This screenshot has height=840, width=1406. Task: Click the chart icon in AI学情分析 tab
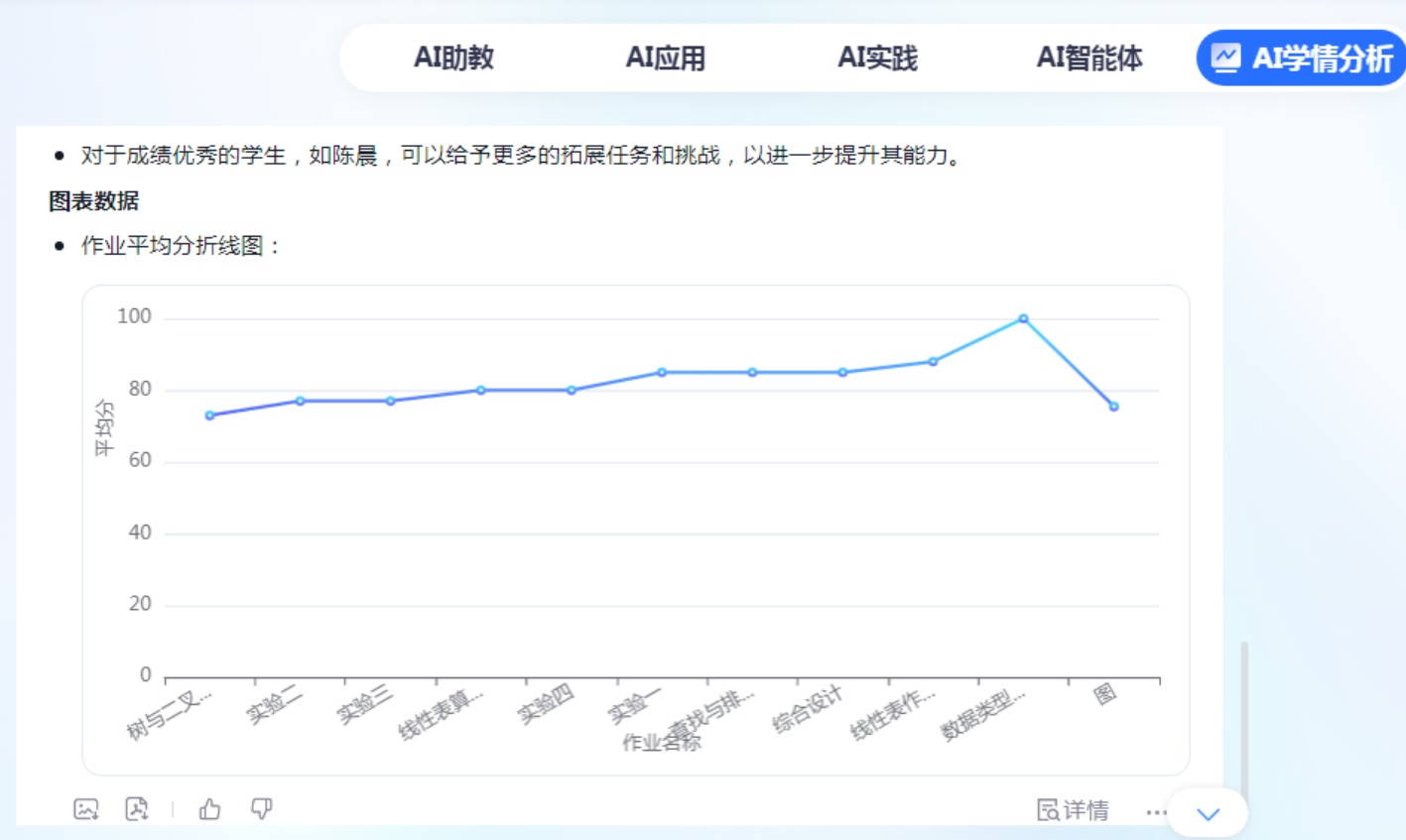pos(1226,58)
